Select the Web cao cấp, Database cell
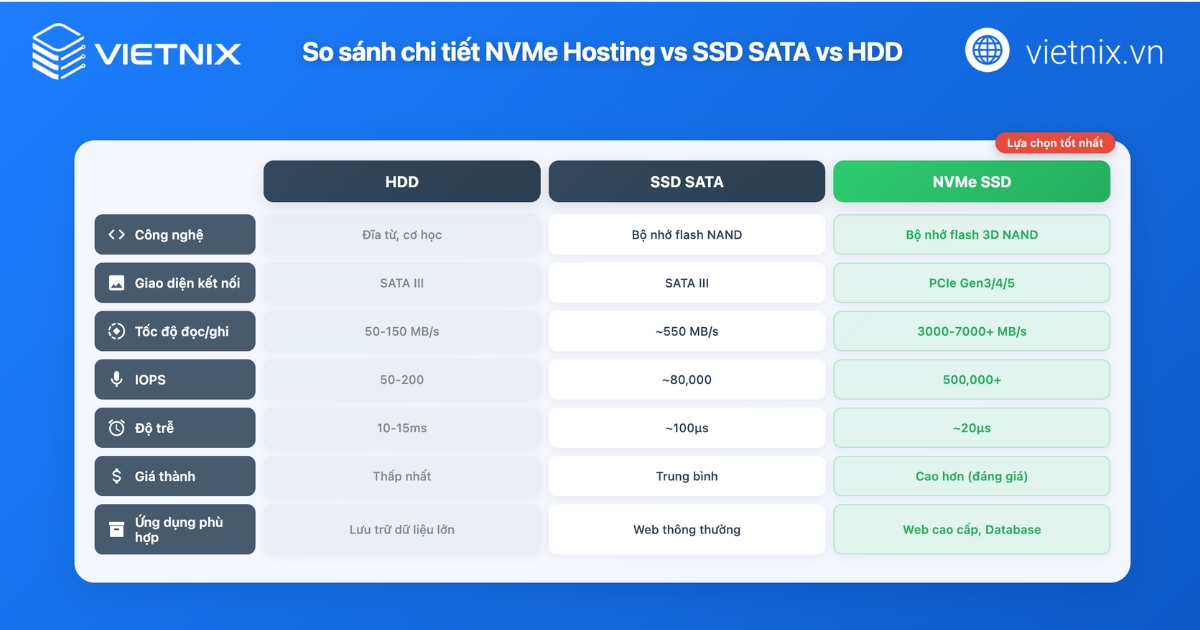This screenshot has width=1200, height=630. tap(971, 529)
